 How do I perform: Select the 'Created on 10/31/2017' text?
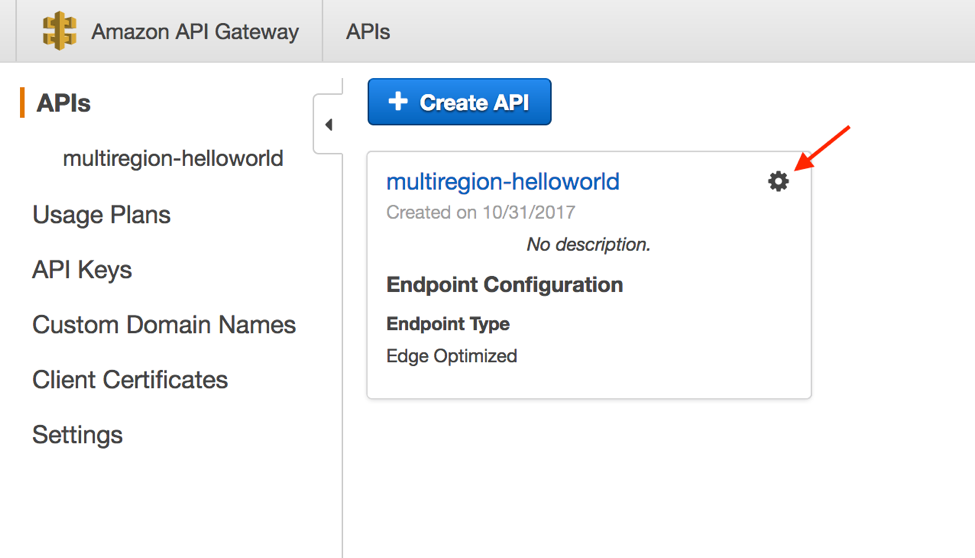click(481, 212)
